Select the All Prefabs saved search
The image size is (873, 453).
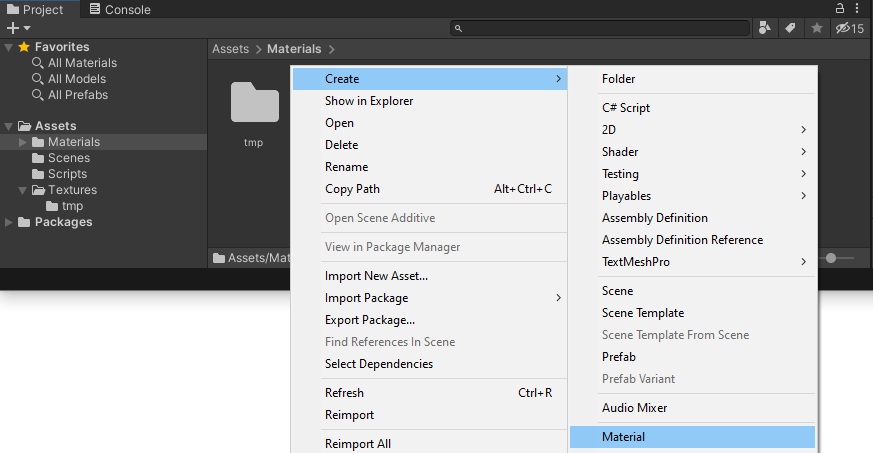coord(78,95)
